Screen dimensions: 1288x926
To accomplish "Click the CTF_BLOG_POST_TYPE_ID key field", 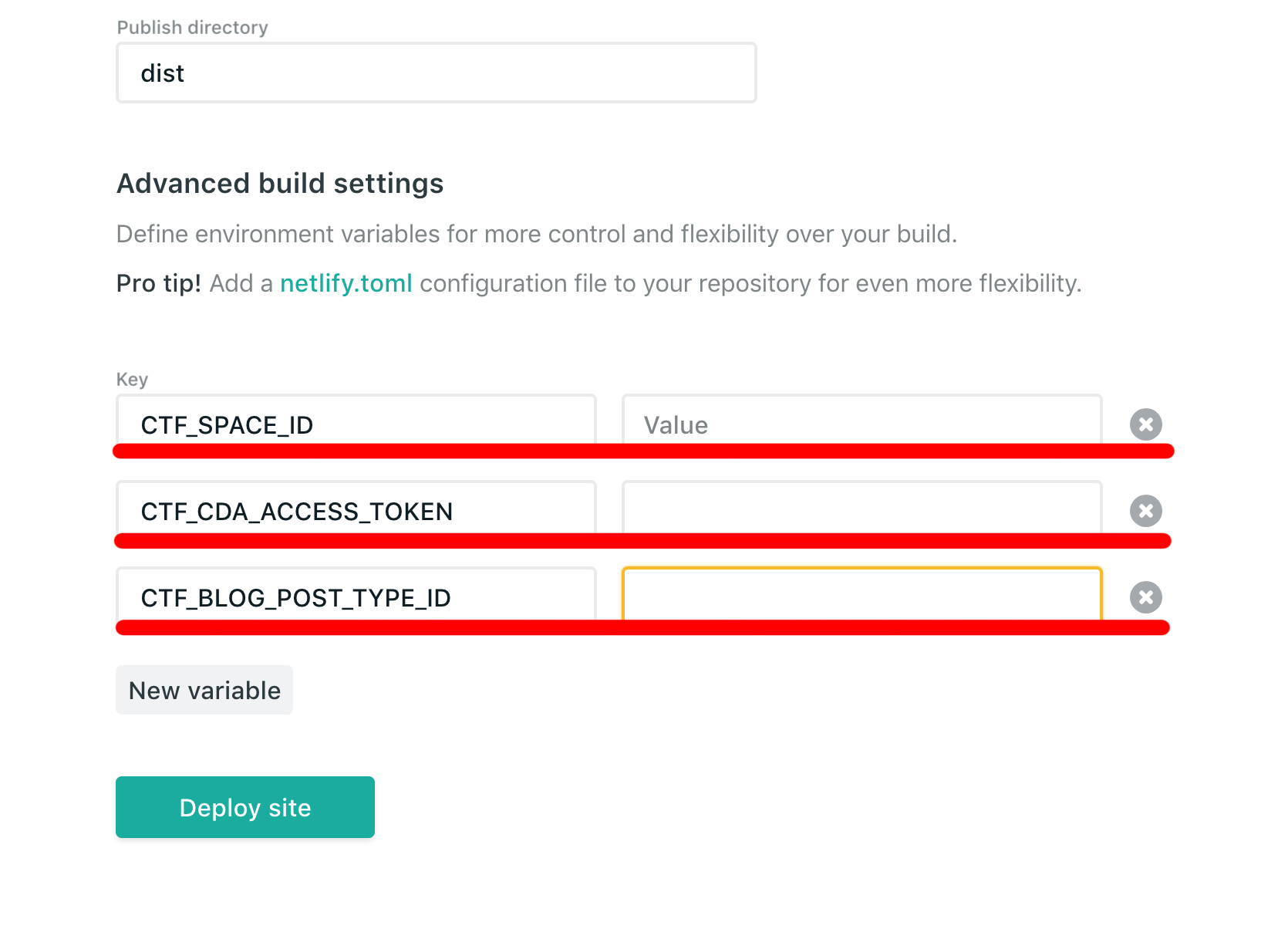I will tap(355, 596).
